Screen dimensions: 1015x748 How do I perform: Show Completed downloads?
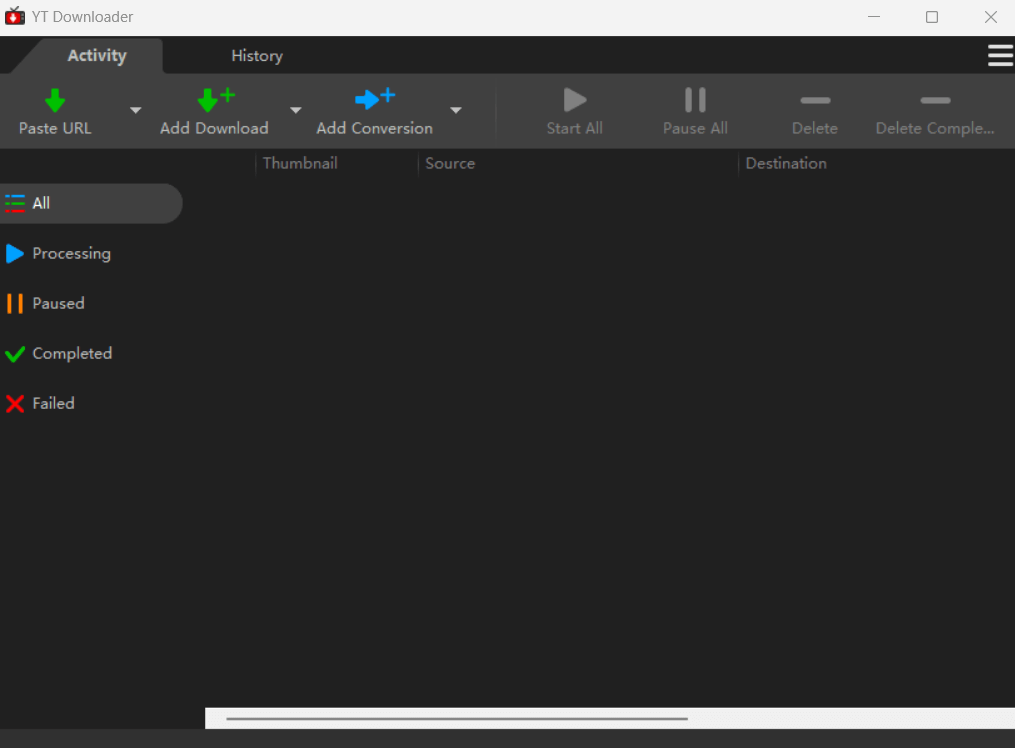point(71,354)
